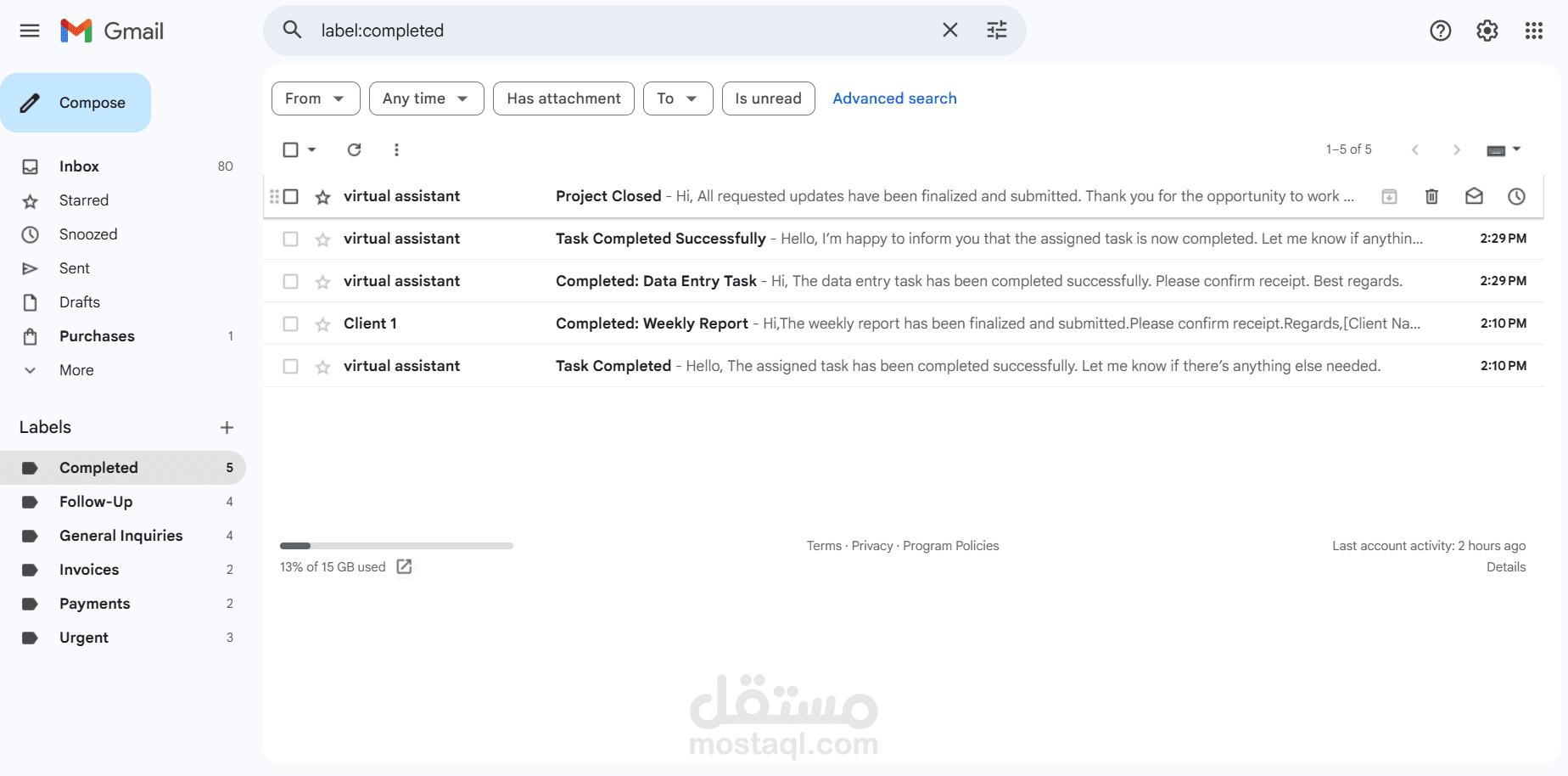Select the Follow-Up label
The image size is (1568, 776).
point(123,502)
